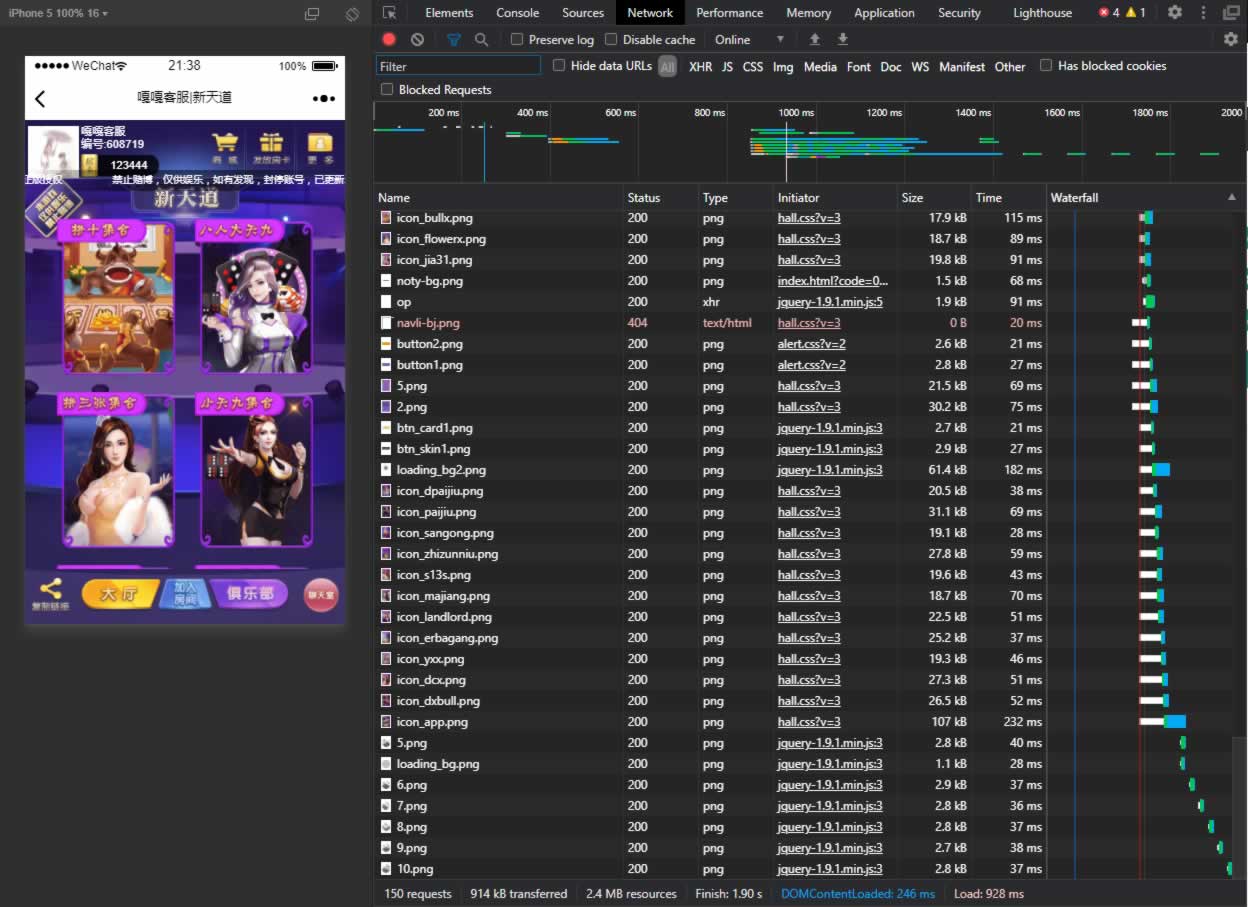
Task: Open the Application tab
Action: [884, 13]
